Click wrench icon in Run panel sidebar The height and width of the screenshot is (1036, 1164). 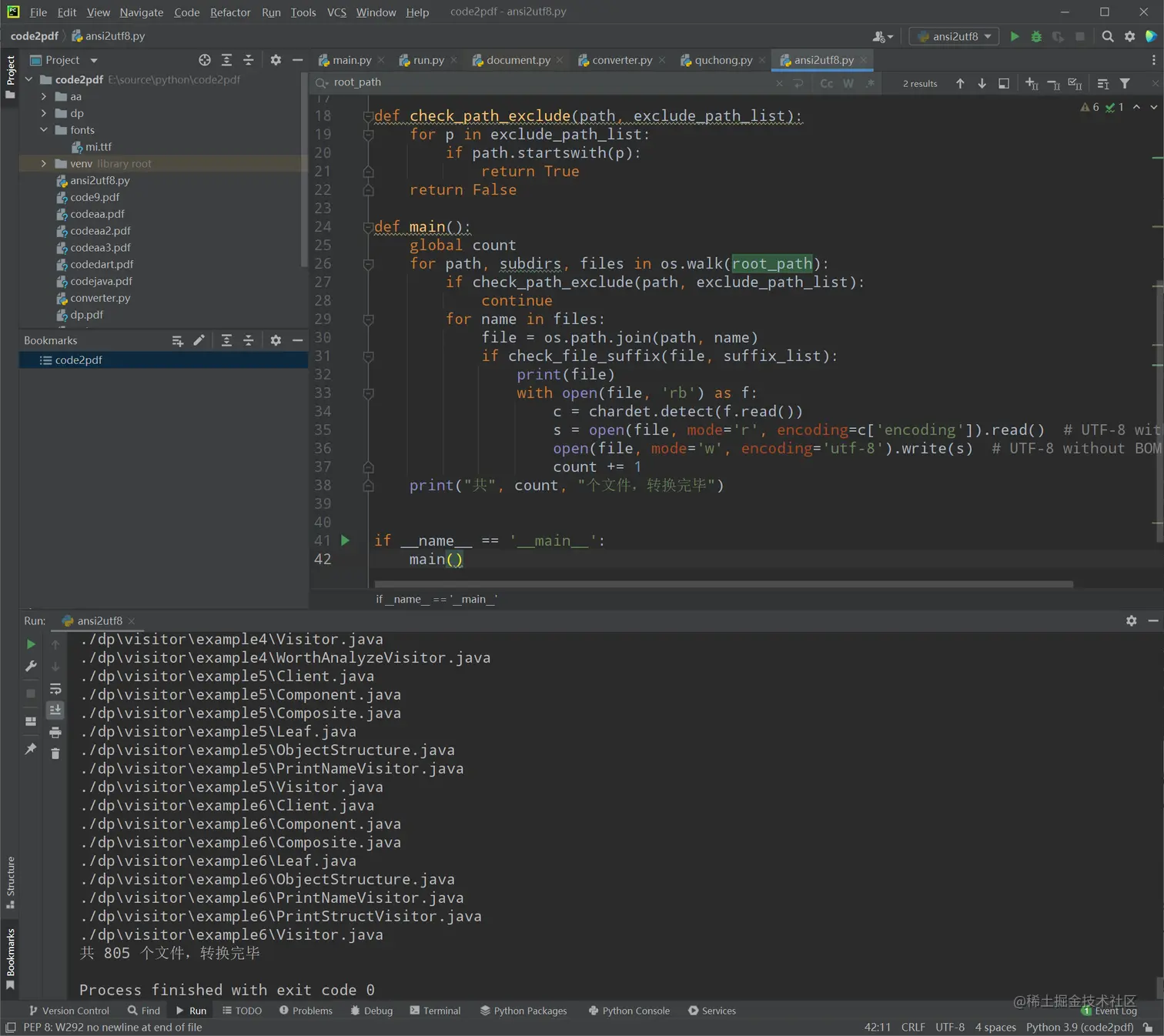coord(31,667)
